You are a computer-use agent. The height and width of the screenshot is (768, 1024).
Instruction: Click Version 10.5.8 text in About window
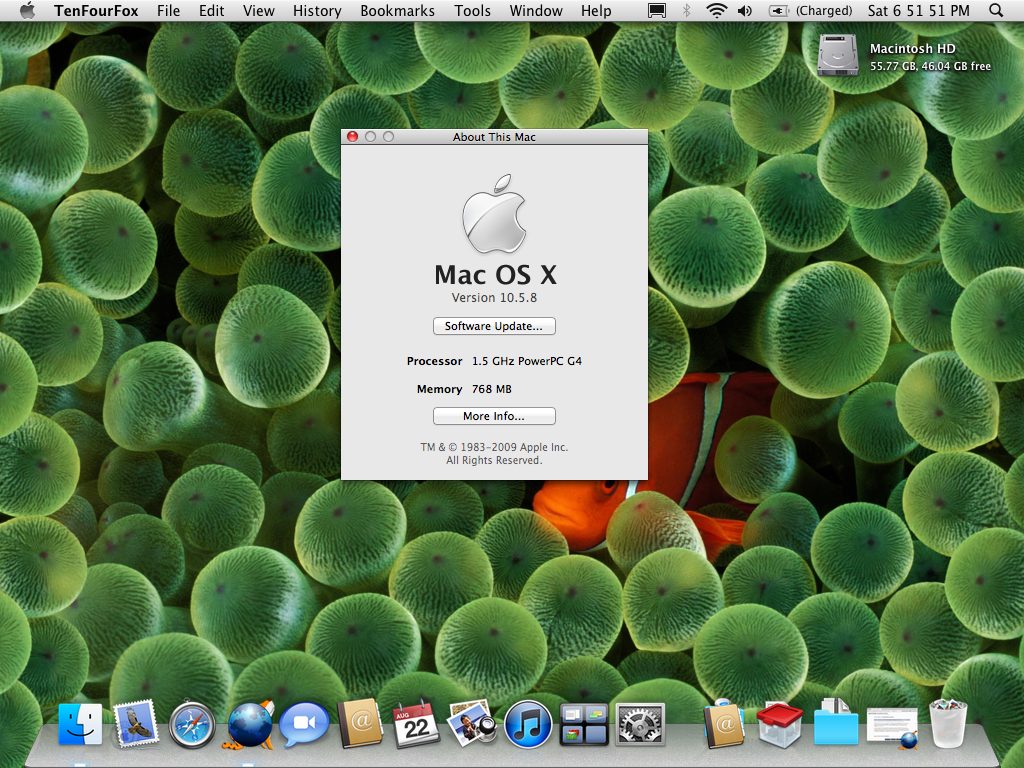[x=494, y=298]
